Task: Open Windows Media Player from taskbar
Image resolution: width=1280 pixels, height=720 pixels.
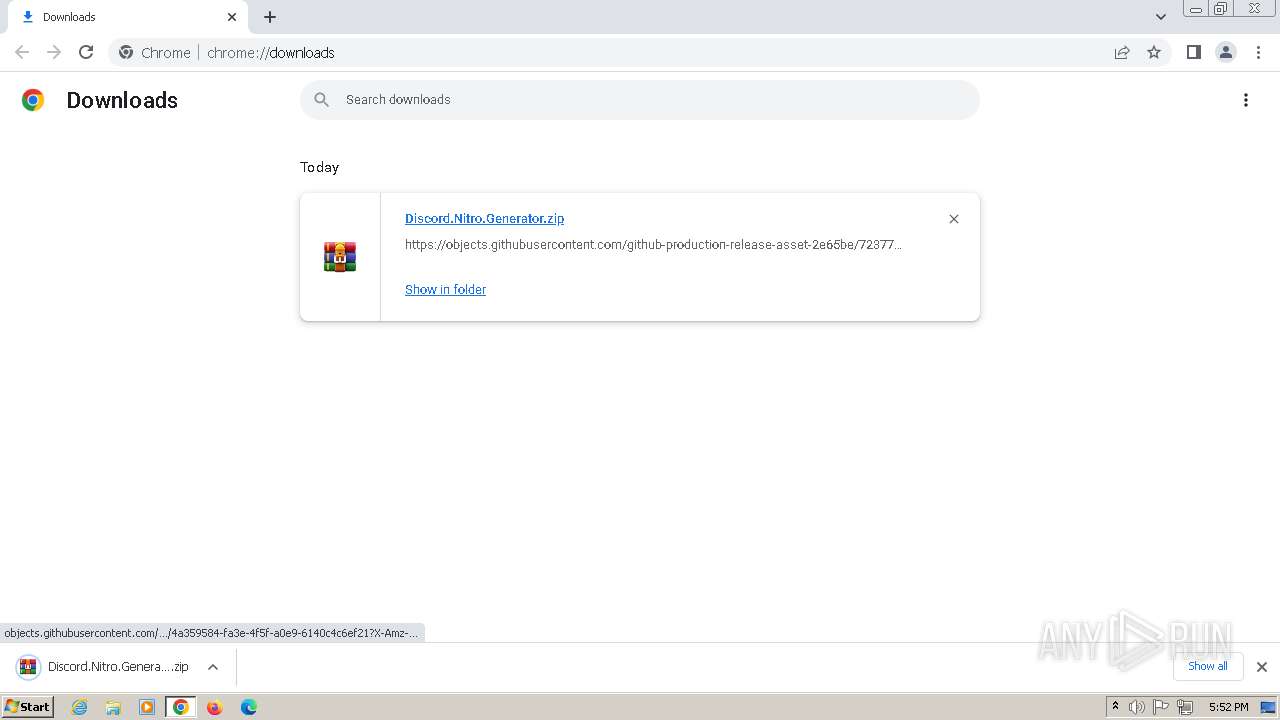Action: [x=147, y=707]
